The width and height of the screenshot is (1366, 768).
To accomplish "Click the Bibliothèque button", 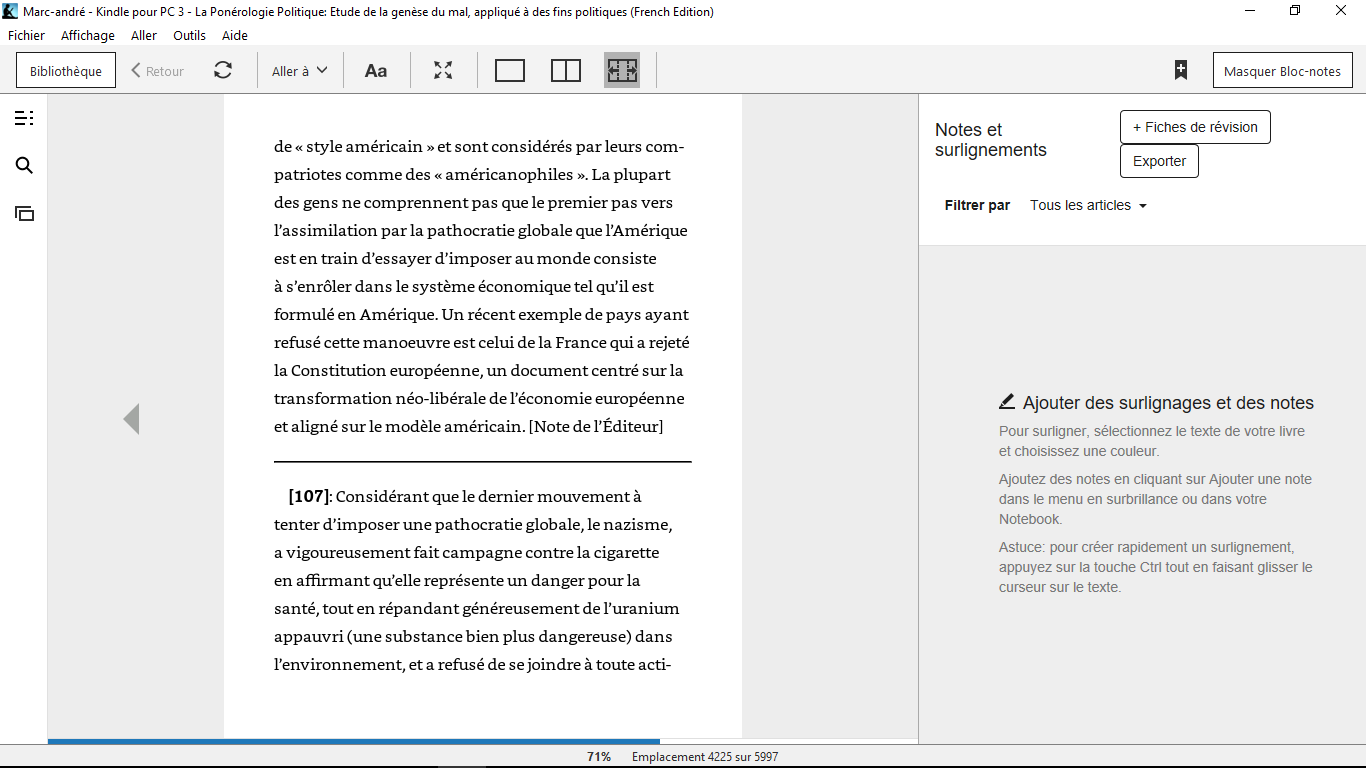I will pyautogui.click(x=66, y=71).
